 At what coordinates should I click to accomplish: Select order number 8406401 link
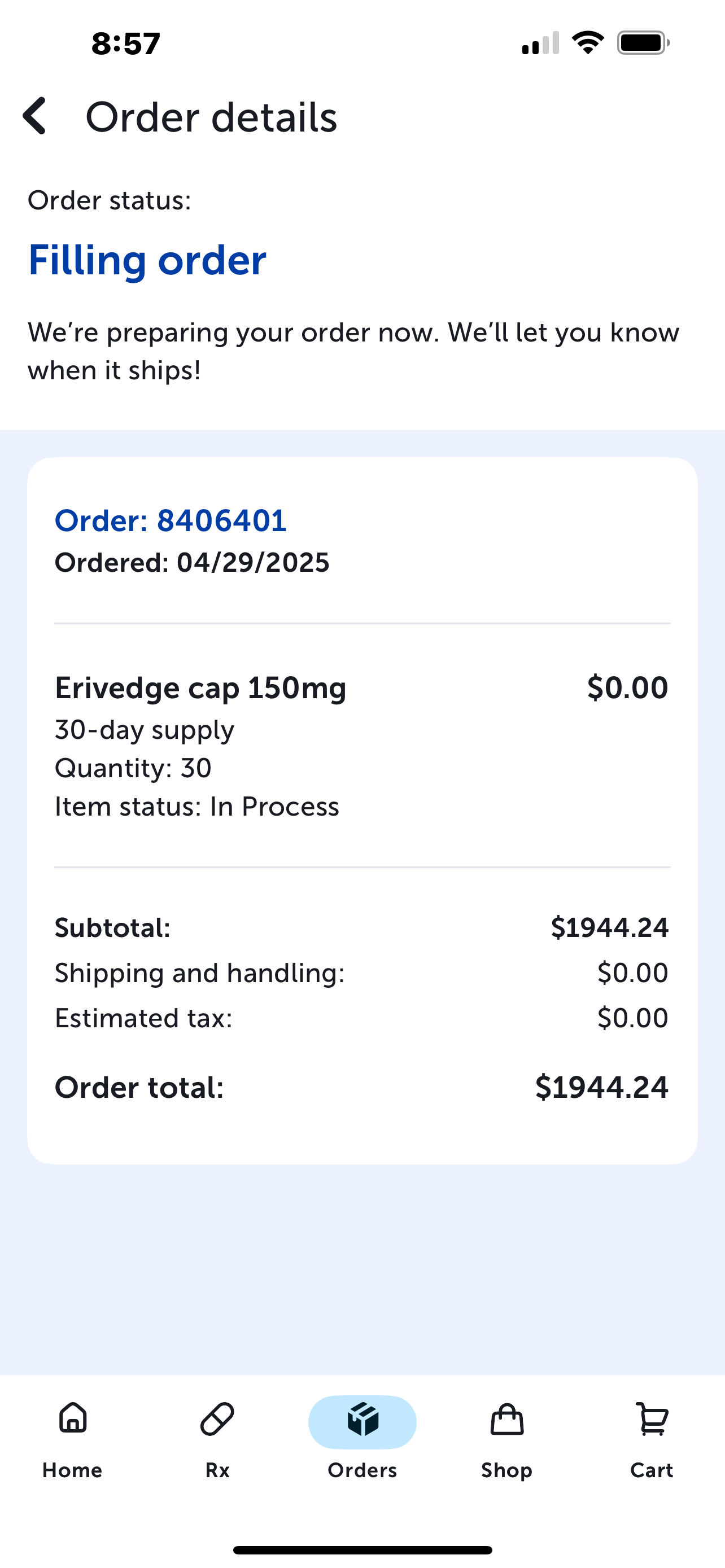(171, 520)
